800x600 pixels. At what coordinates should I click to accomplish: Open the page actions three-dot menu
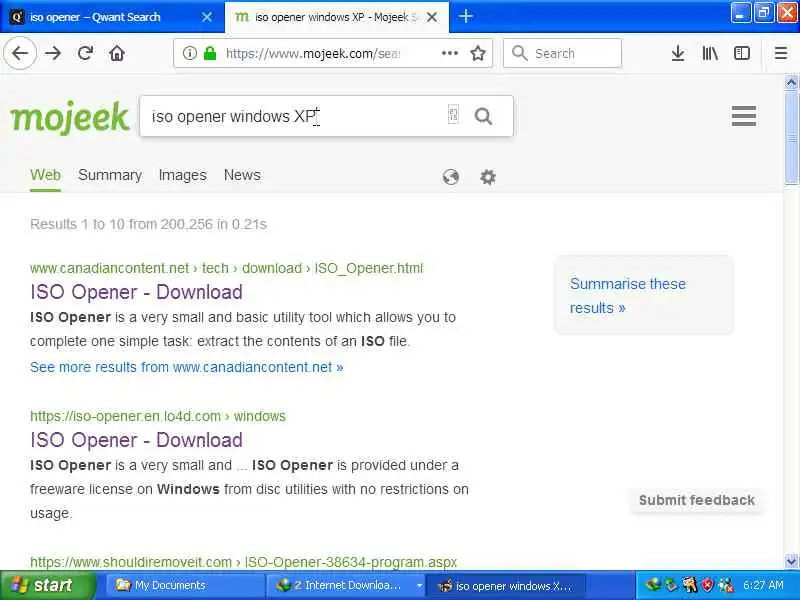point(449,53)
